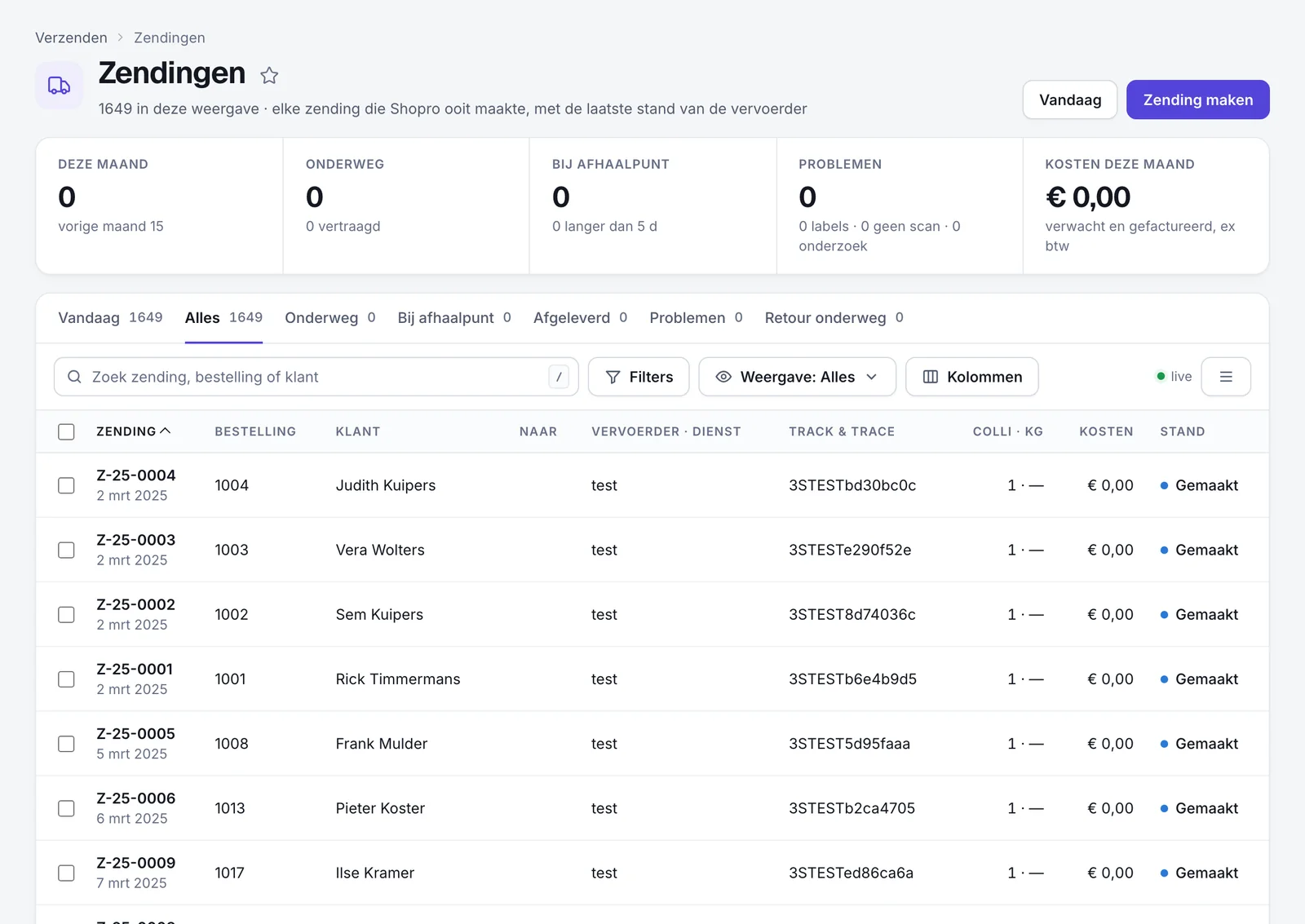Click the green live status indicator
1305x924 pixels.
1161,377
